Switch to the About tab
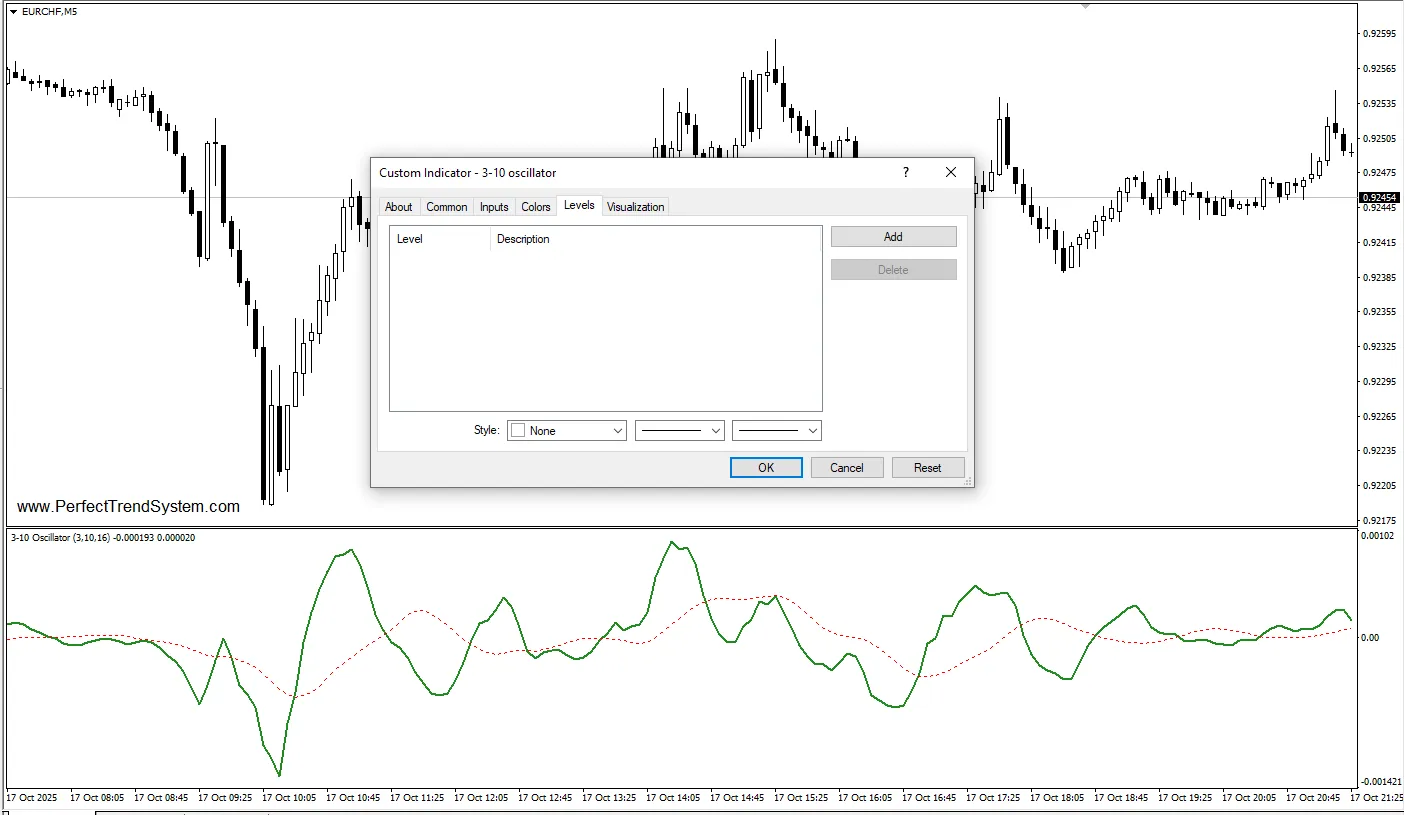Image resolution: width=1404 pixels, height=815 pixels. point(399,207)
